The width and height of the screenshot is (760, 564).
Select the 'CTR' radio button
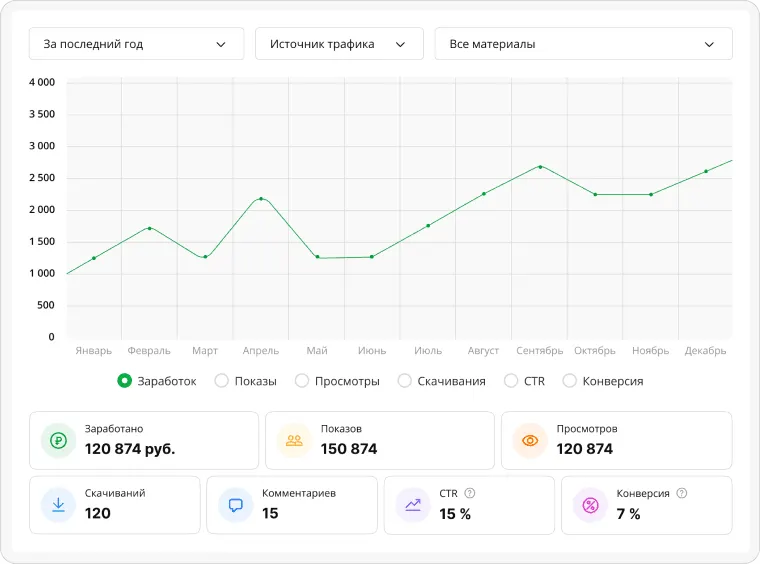(x=511, y=381)
